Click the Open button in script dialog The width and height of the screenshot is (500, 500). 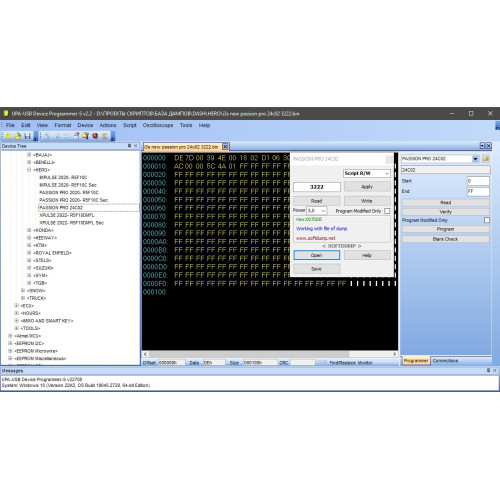click(316, 255)
